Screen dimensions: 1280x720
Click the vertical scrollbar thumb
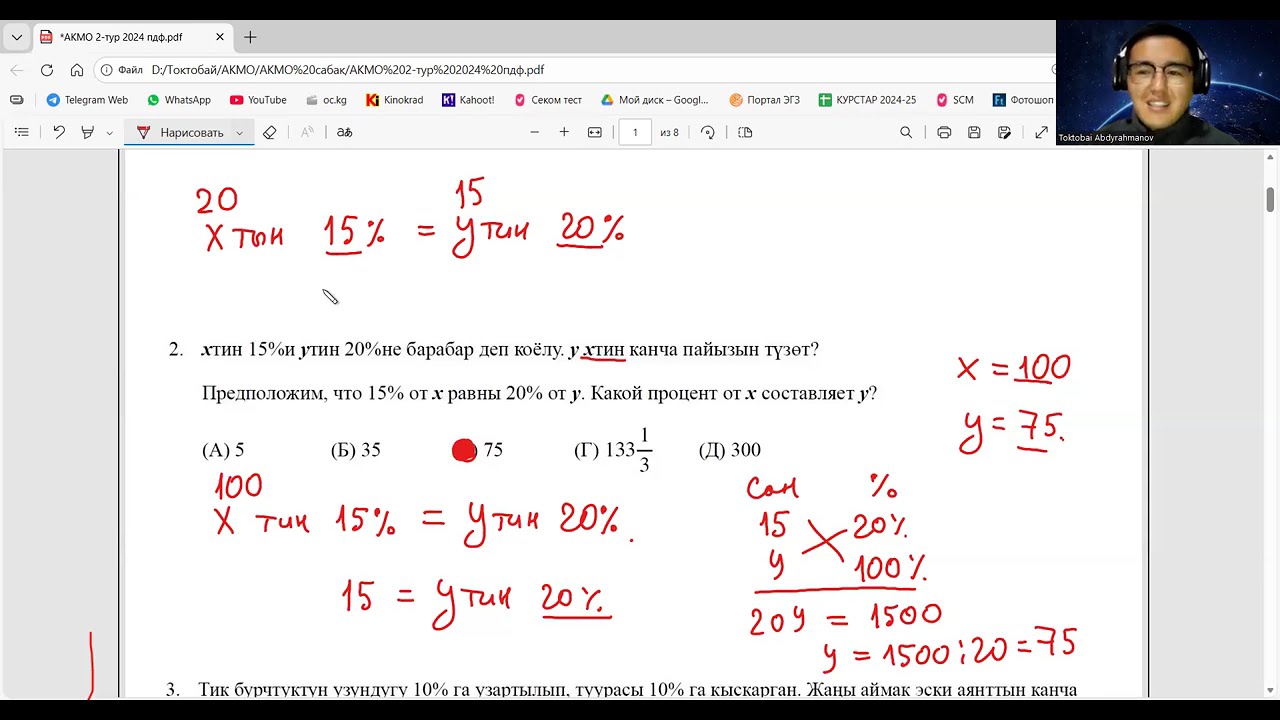1271,199
